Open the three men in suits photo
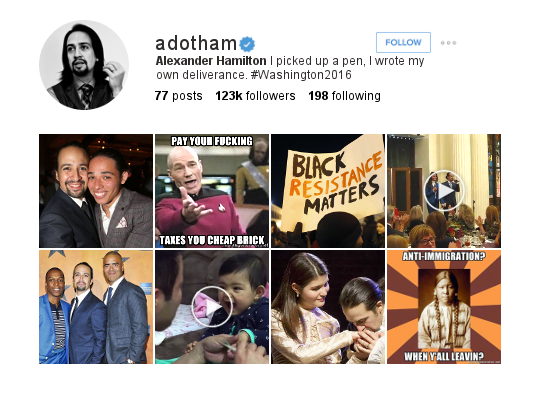The width and height of the screenshot is (540, 400). [96, 307]
